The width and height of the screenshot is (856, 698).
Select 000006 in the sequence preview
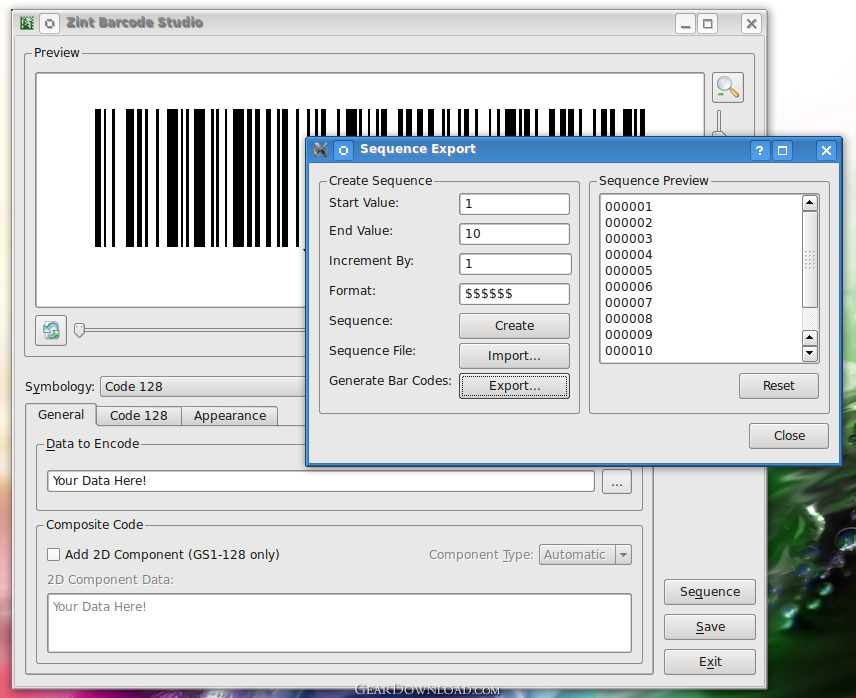[x=628, y=287]
